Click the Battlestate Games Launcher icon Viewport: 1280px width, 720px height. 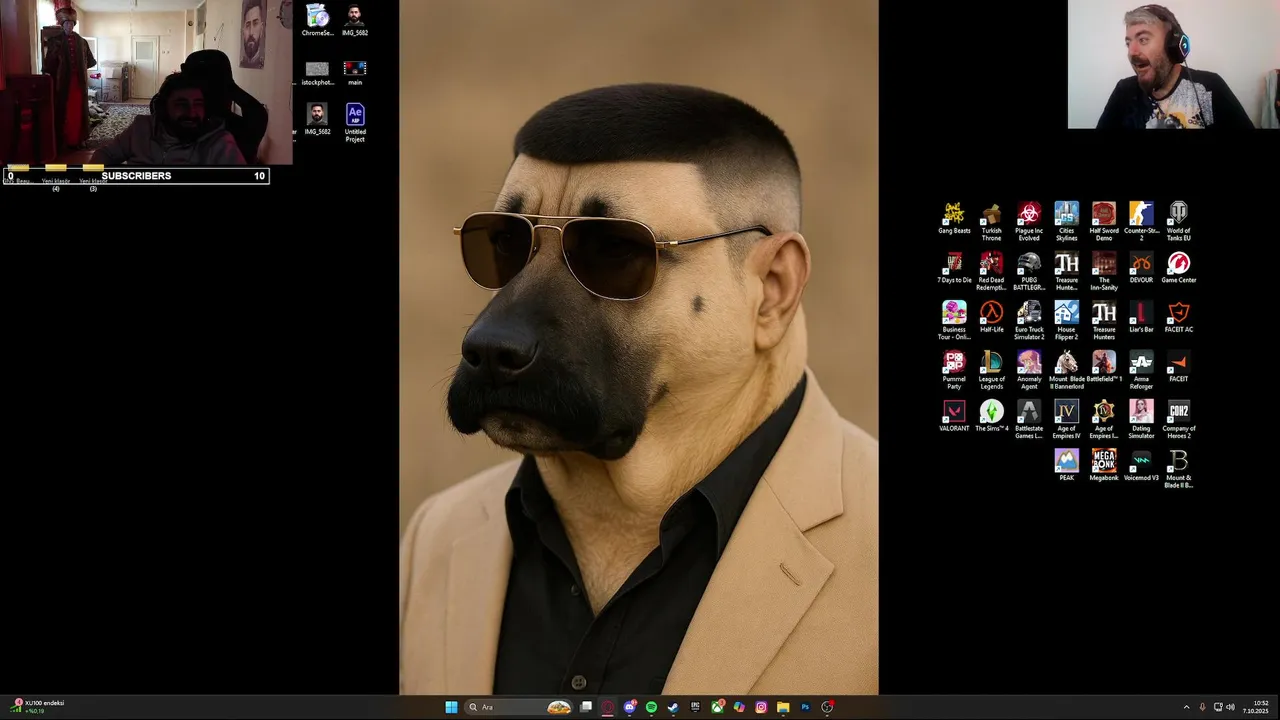1029,419
